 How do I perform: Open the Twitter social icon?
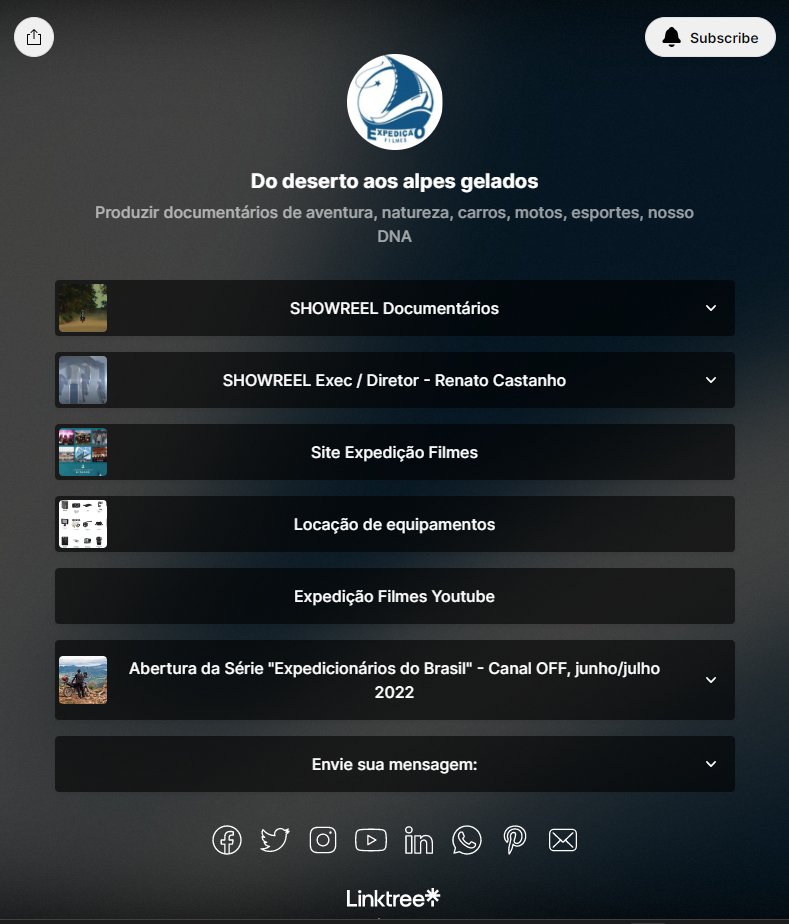tap(275, 840)
